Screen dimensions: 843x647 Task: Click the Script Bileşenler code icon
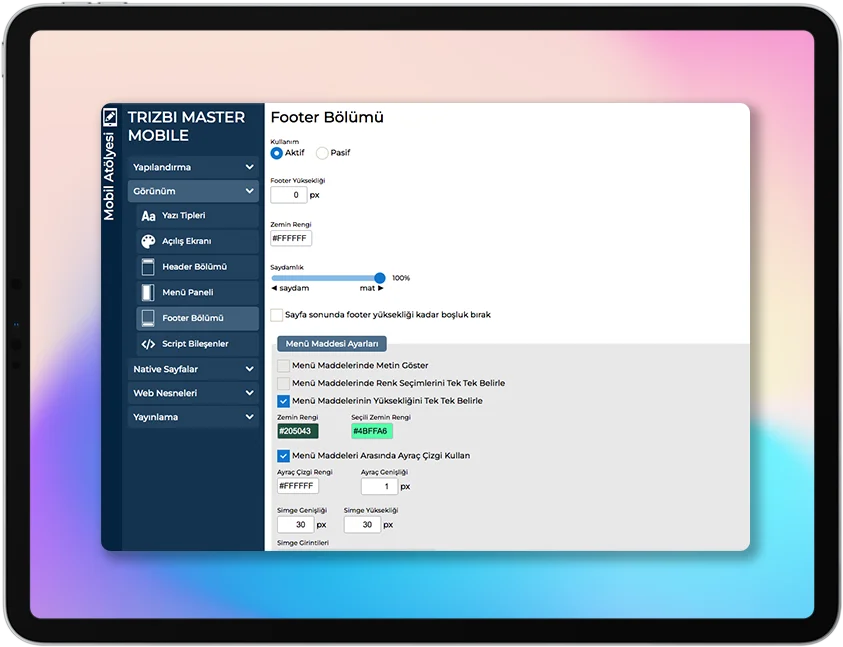tap(148, 344)
